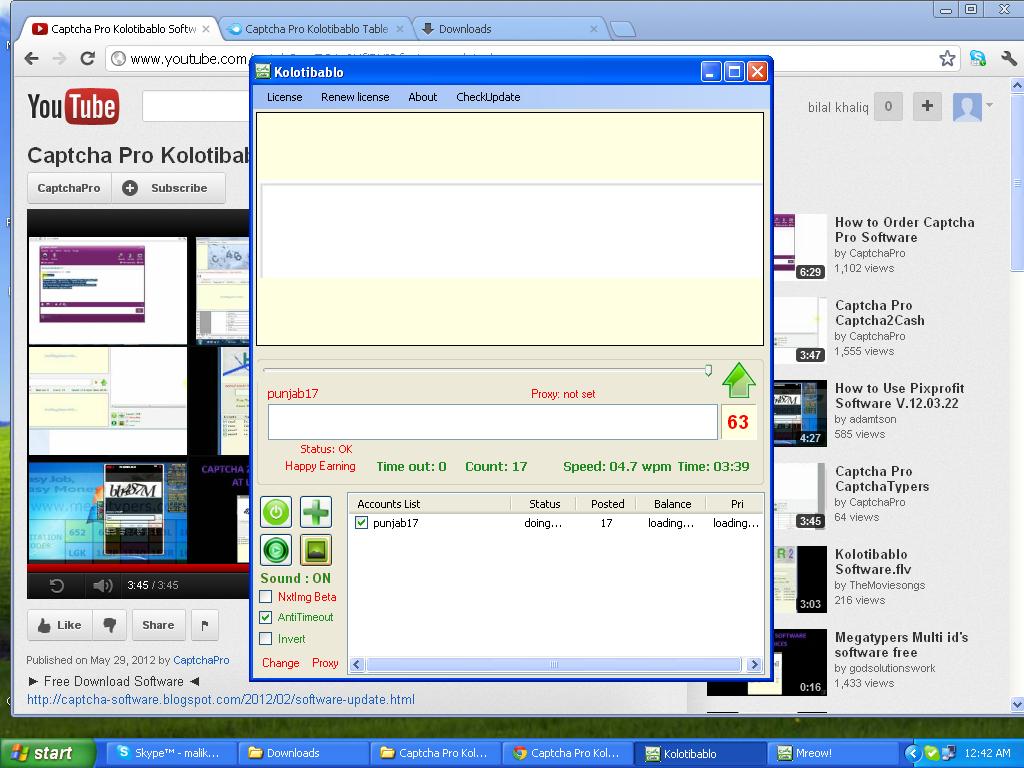Screen dimensions: 1024x768
Task: Click the green plus add-account button
Action: 316,512
